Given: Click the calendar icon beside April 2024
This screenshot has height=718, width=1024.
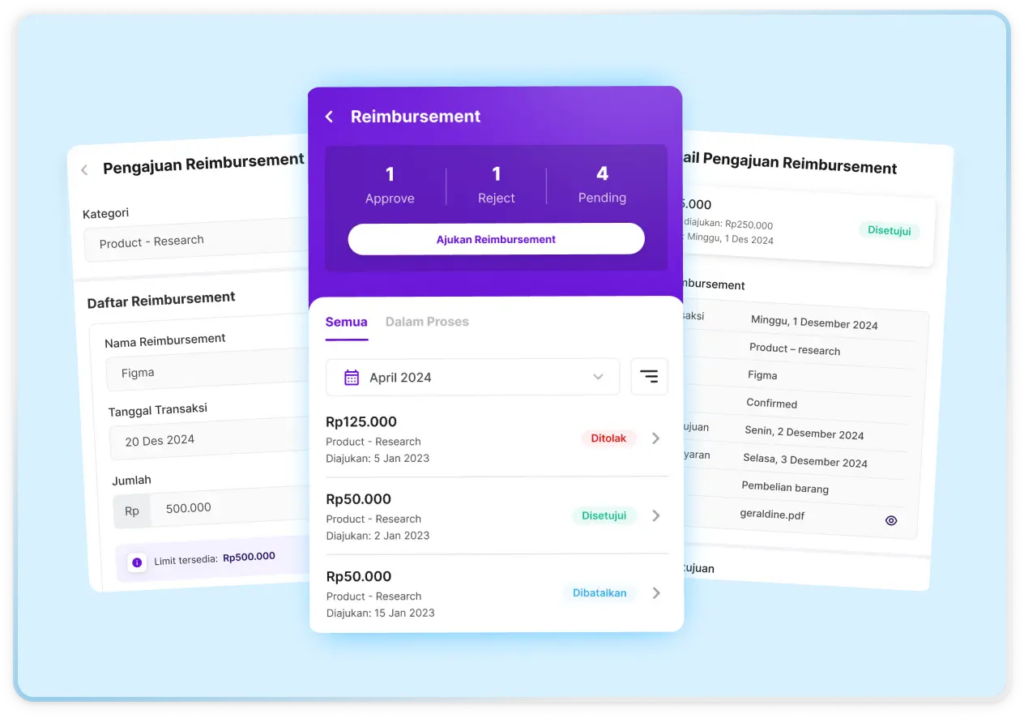Looking at the screenshot, I should [x=352, y=377].
